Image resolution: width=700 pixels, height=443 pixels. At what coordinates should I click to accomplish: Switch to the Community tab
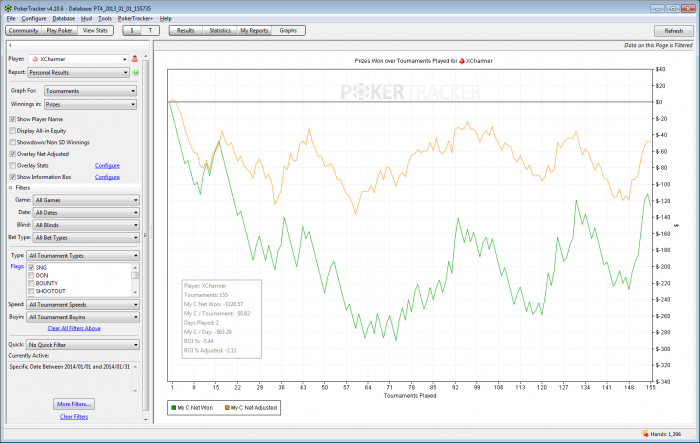pos(23,30)
